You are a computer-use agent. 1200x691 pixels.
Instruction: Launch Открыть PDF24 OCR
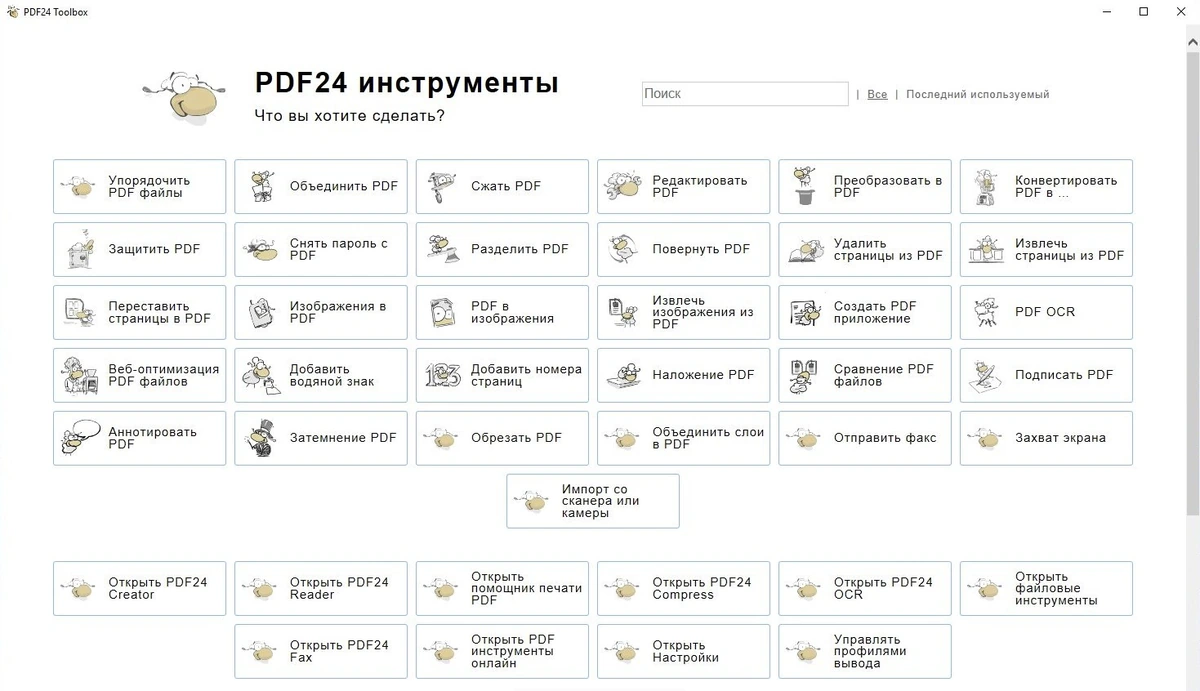tap(865, 588)
